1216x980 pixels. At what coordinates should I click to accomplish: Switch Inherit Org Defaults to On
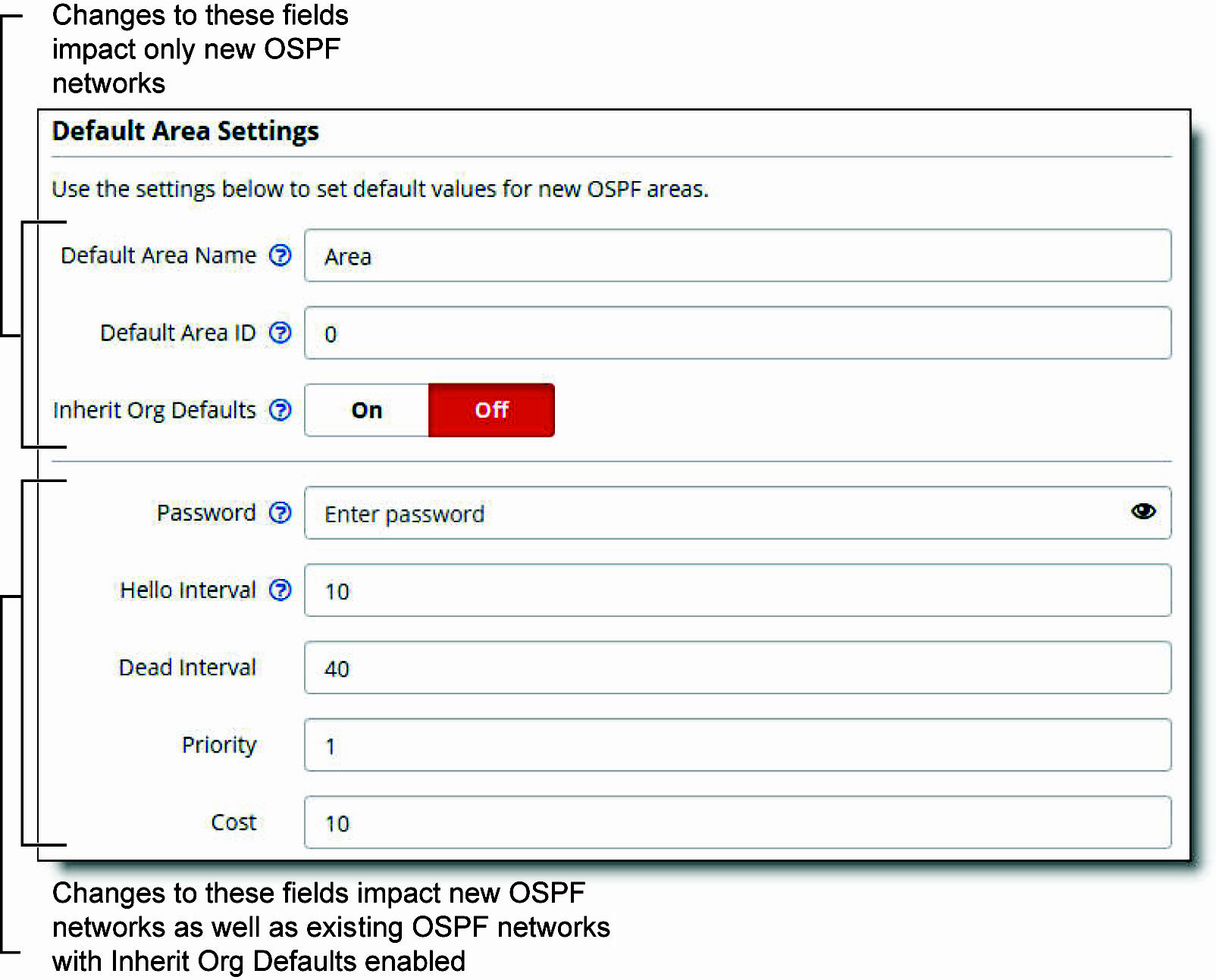tap(367, 410)
